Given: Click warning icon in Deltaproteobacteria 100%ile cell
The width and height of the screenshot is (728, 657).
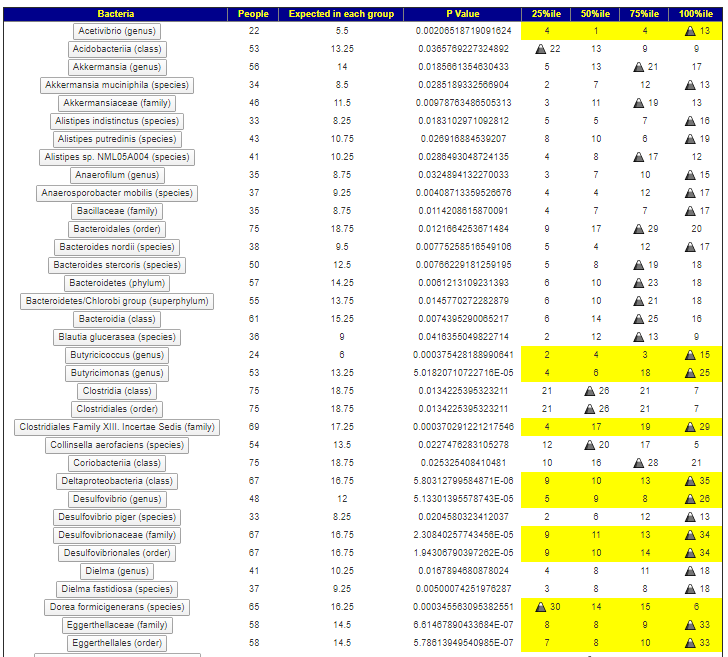Looking at the screenshot, I should (690, 481).
